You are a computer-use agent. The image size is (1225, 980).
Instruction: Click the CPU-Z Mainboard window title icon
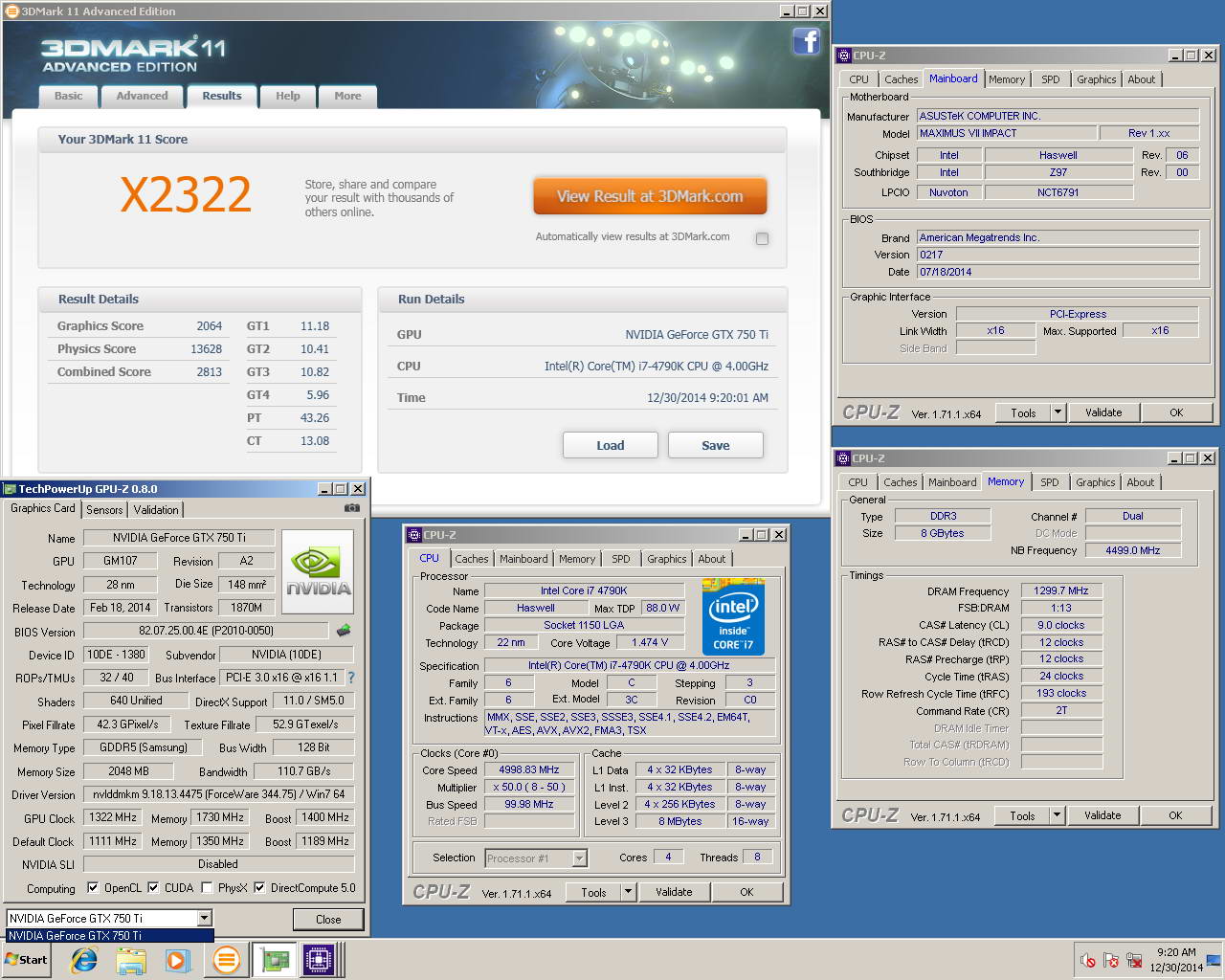tap(844, 56)
